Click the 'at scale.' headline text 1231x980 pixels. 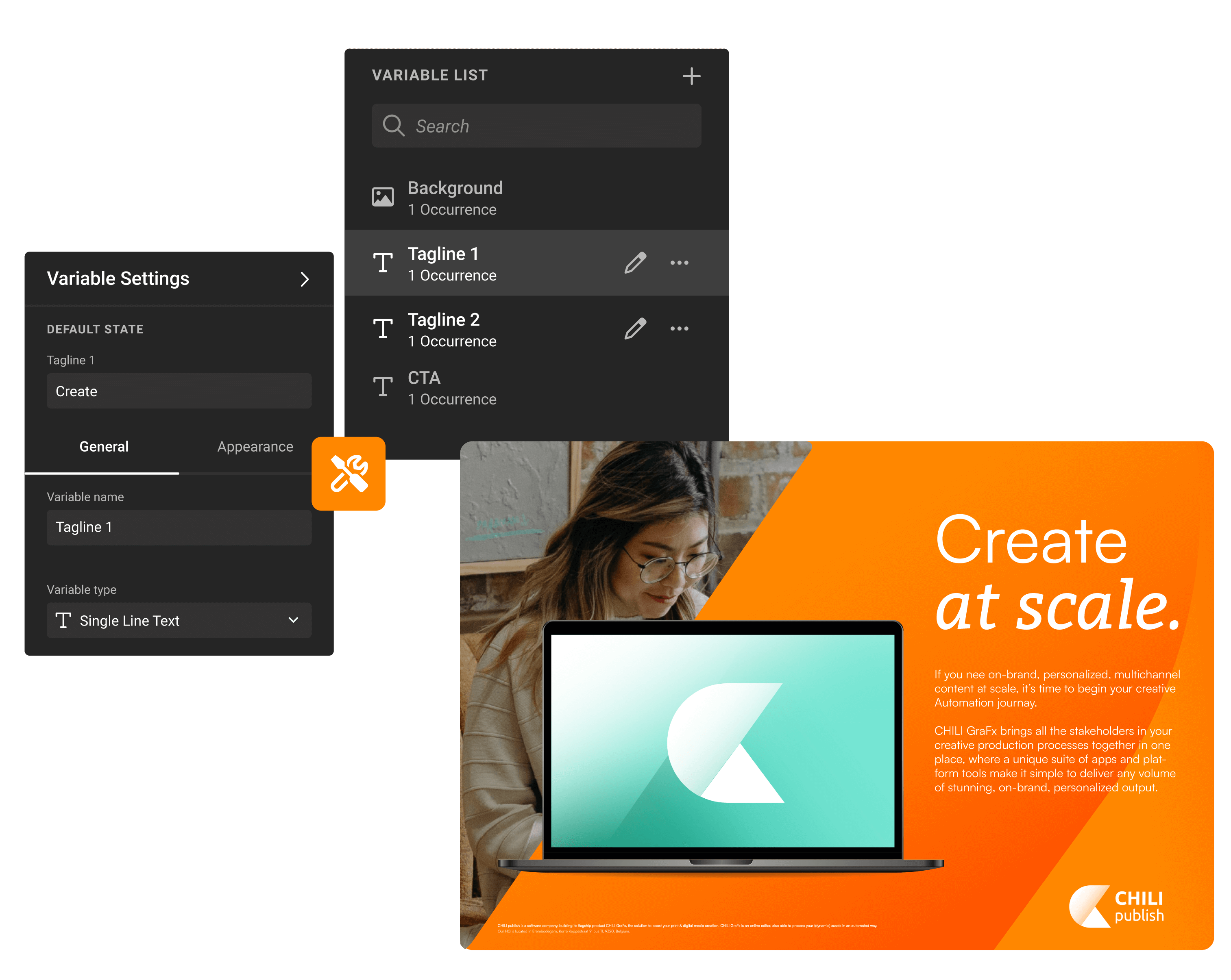click(1057, 605)
